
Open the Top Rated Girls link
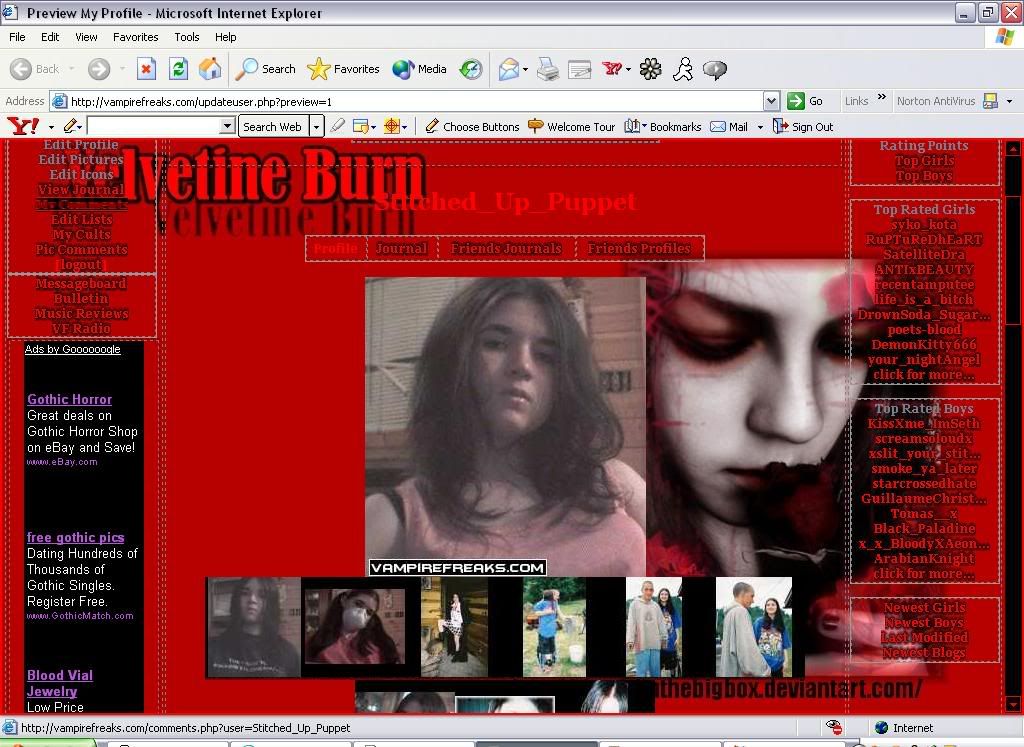click(x=924, y=209)
